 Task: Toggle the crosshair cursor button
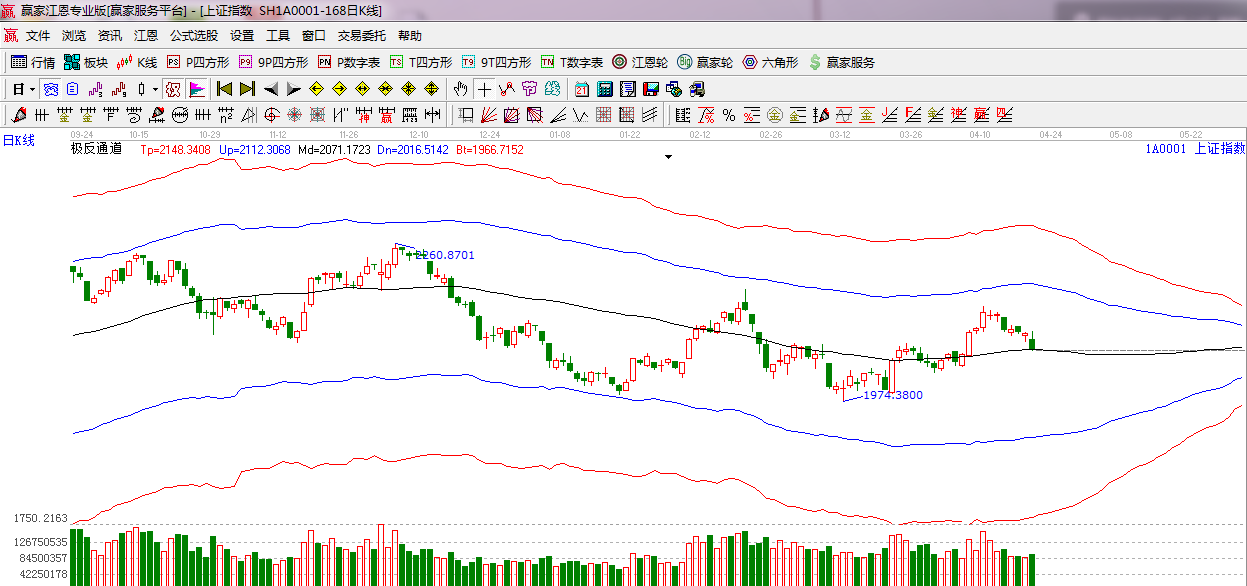pos(484,89)
